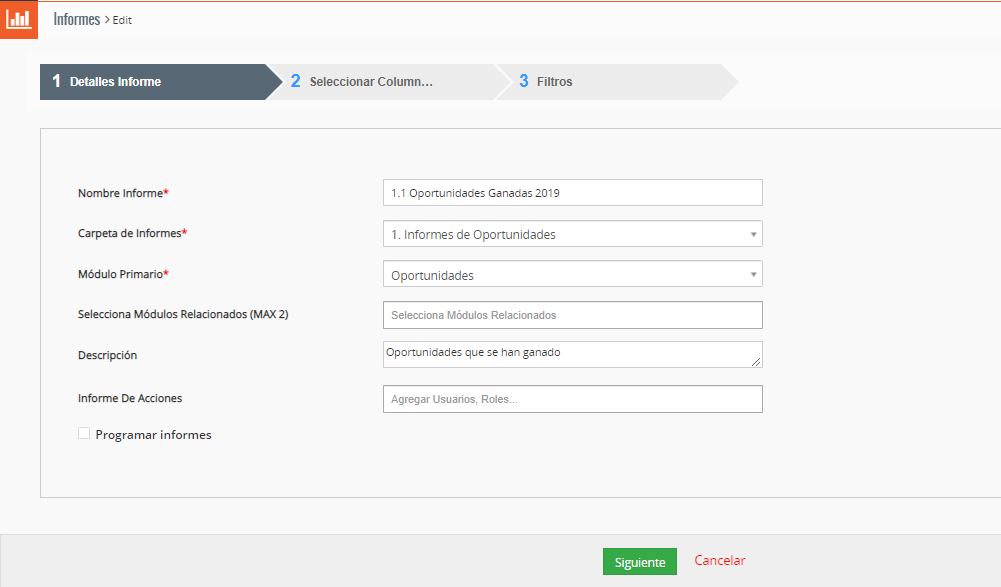The image size is (1001, 587).
Task: Focus the Selecciona Módulos Relacionados field
Action: tap(572, 315)
